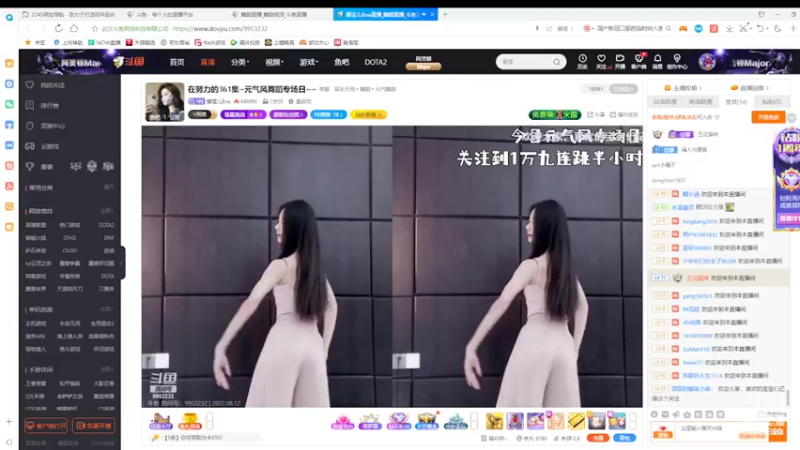800x450 pixels.
Task: Click the 开通贵族 orange button
Action: [768, 117]
